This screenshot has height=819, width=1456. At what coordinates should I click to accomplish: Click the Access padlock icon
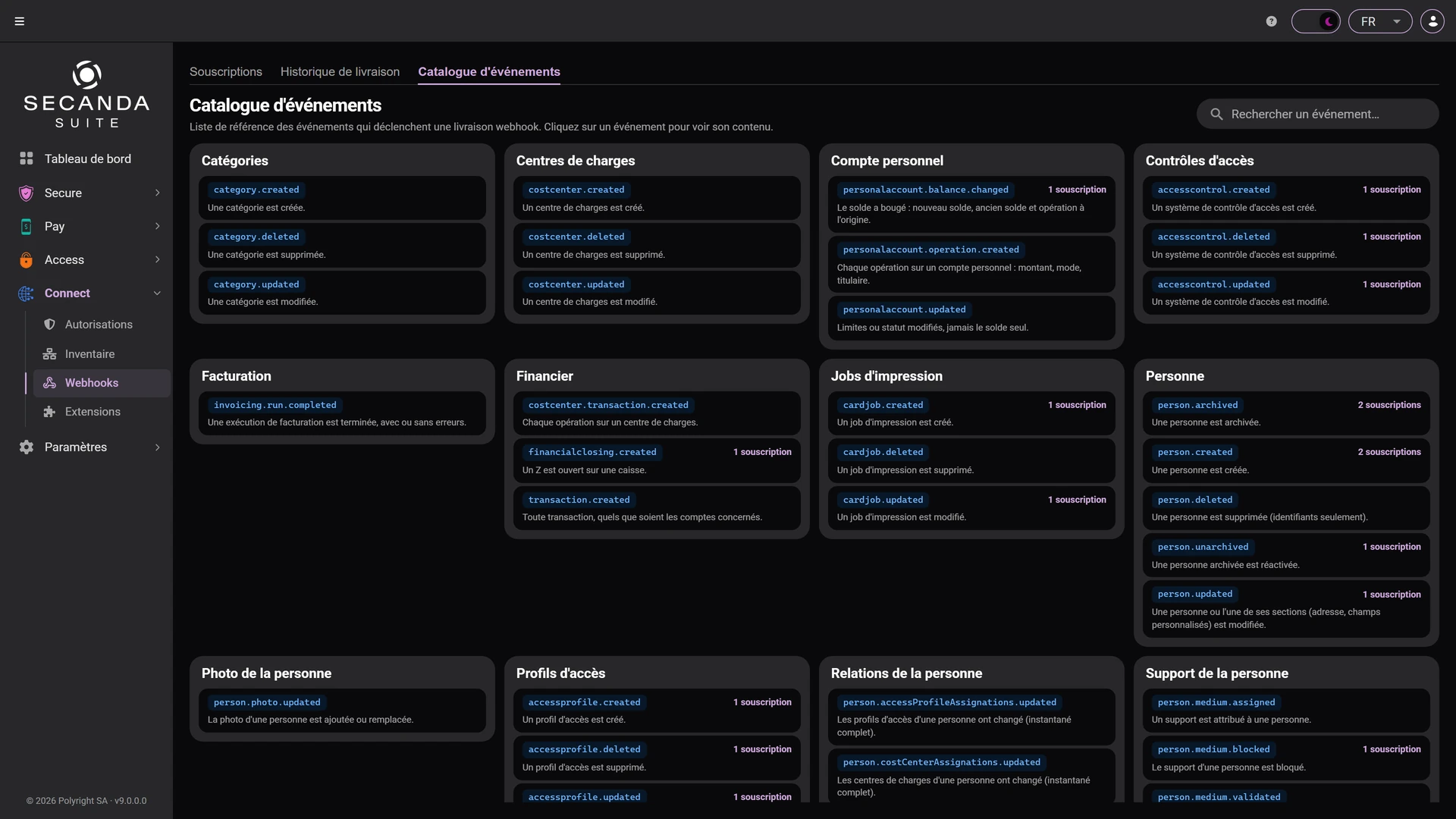tap(27, 259)
